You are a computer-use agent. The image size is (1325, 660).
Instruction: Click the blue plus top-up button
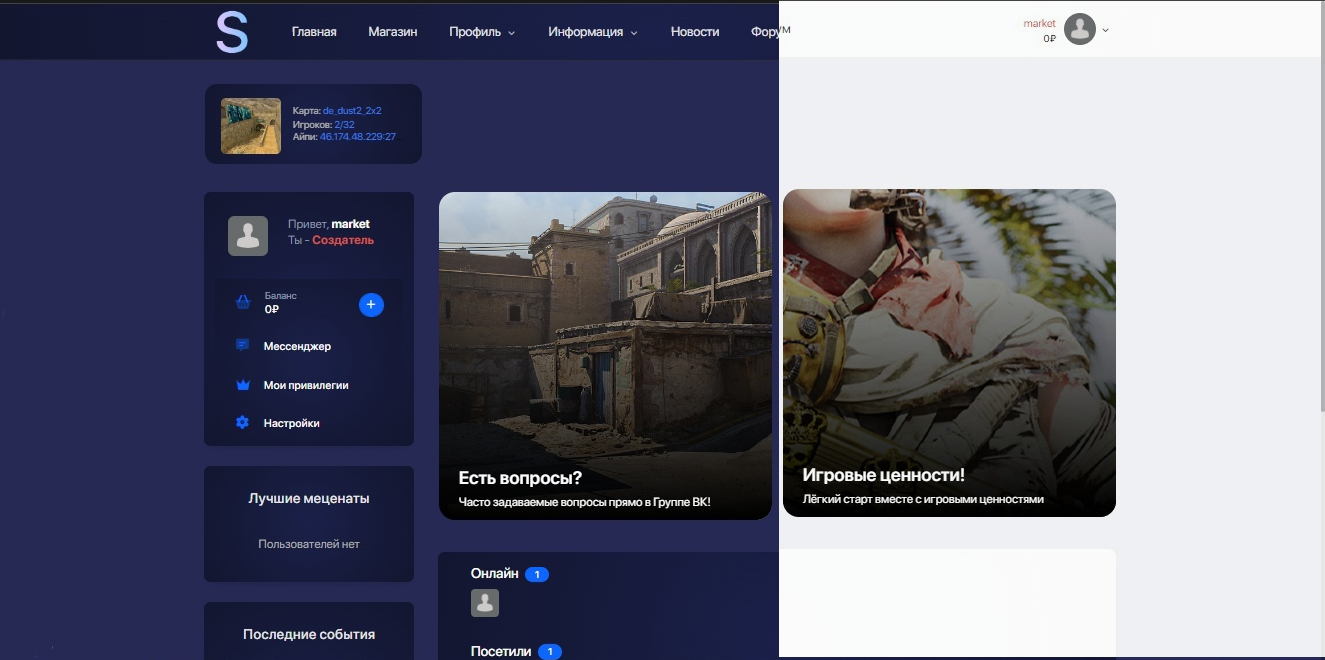(x=371, y=304)
